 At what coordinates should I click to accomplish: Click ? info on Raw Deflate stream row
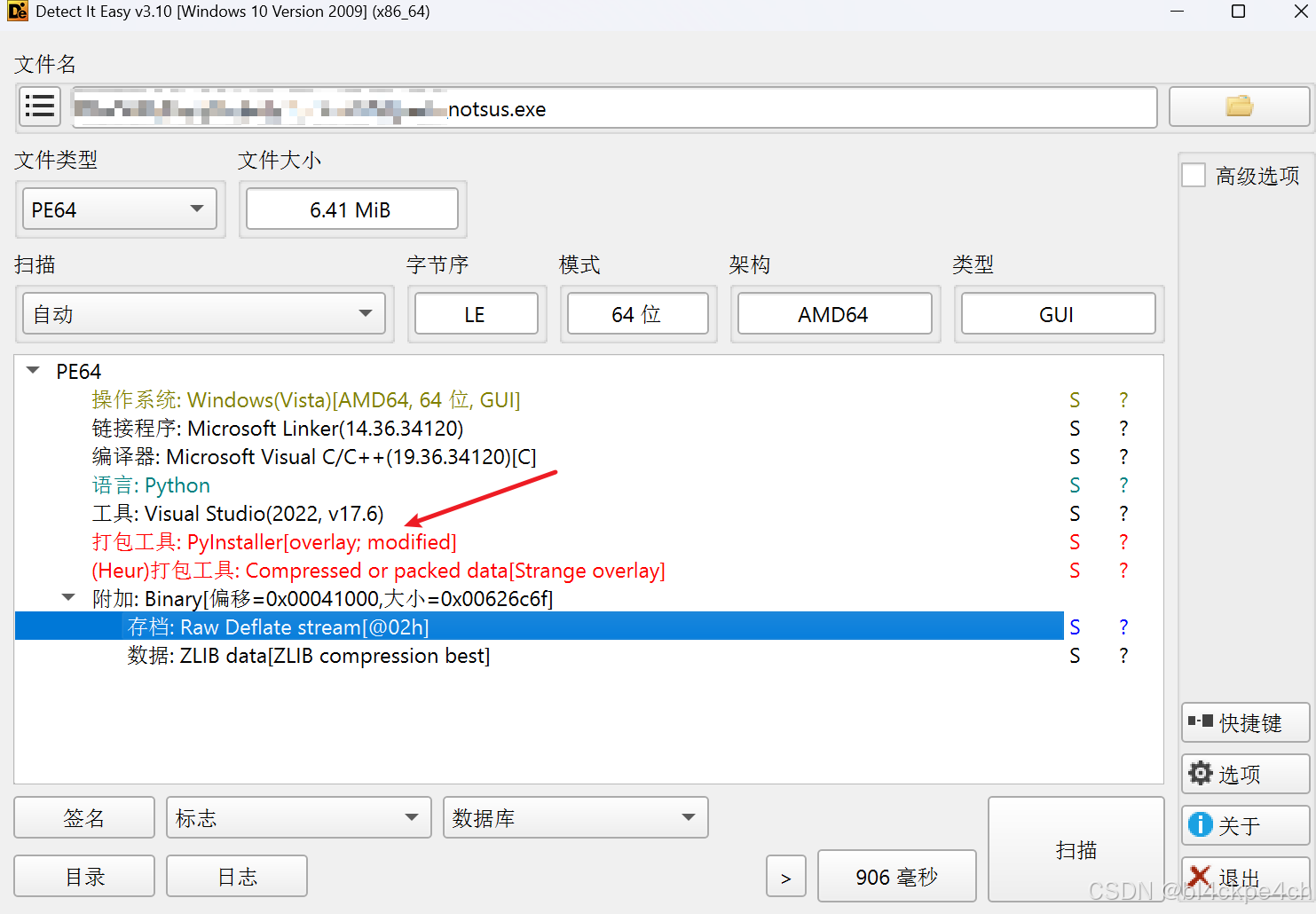point(1123,627)
